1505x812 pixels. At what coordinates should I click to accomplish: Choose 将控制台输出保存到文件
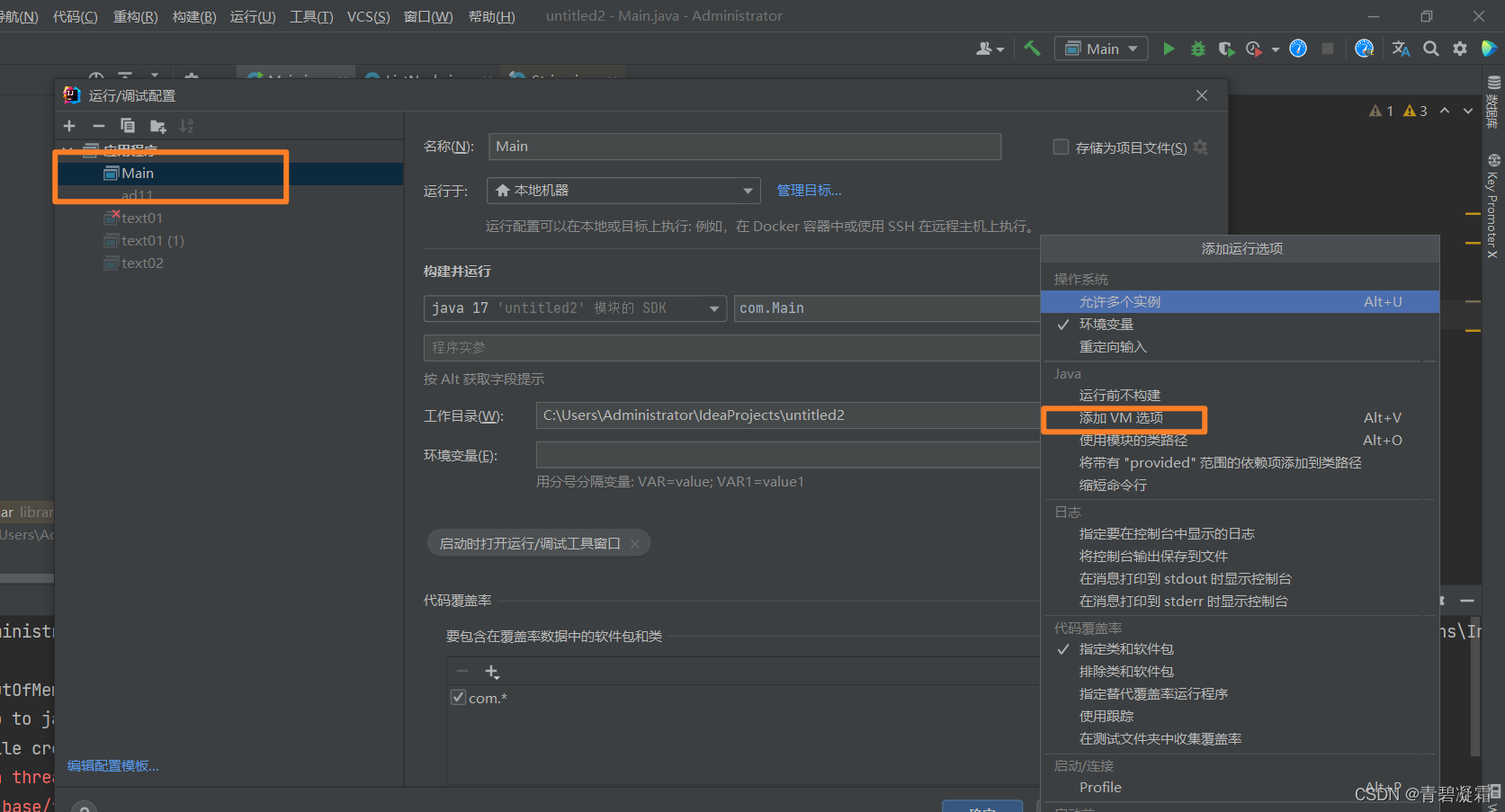coord(1241,557)
